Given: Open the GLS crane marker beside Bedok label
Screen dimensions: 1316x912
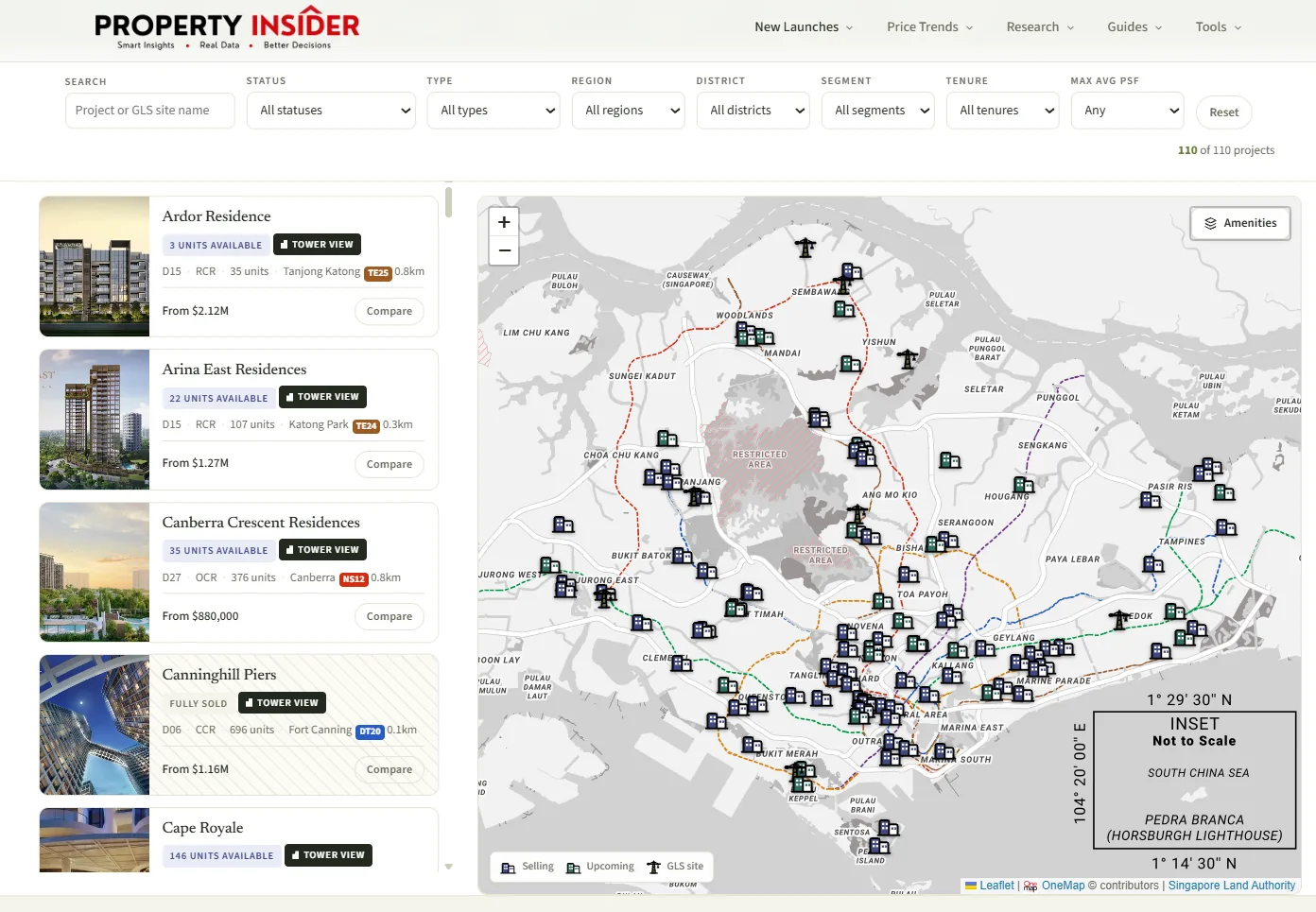Looking at the screenshot, I should click(1120, 620).
